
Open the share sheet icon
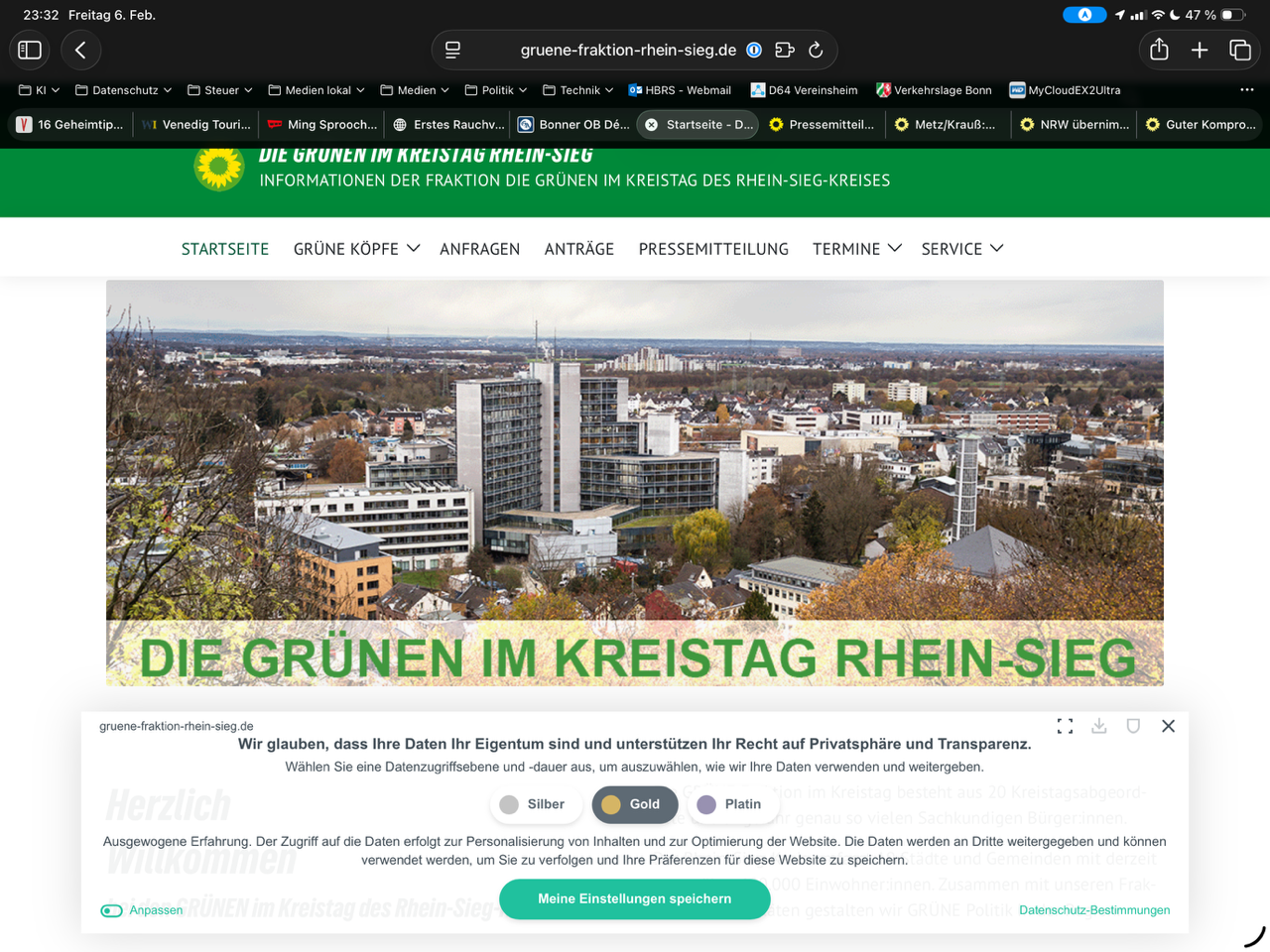point(1159,50)
